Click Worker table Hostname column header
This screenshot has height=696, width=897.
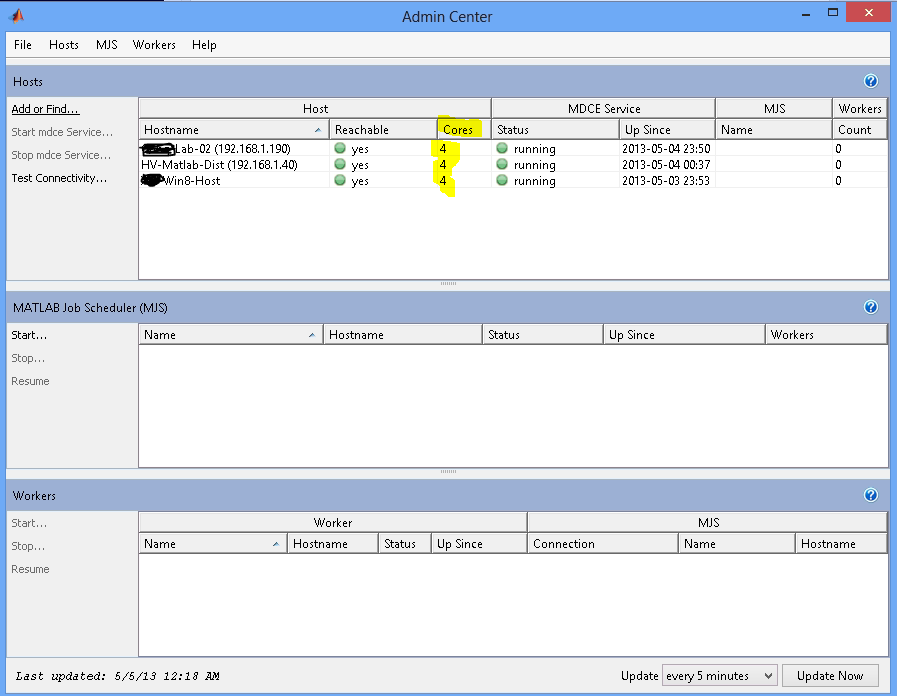coord(333,543)
